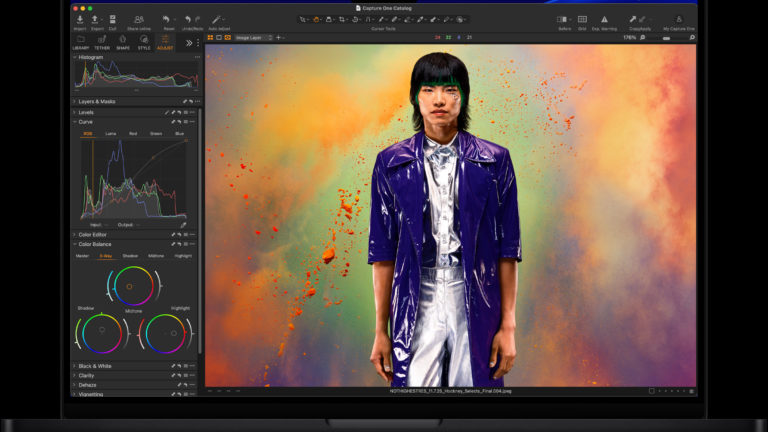Screen dimensions: 768x432
Task: Open the Cull tool
Action: (112, 19)
